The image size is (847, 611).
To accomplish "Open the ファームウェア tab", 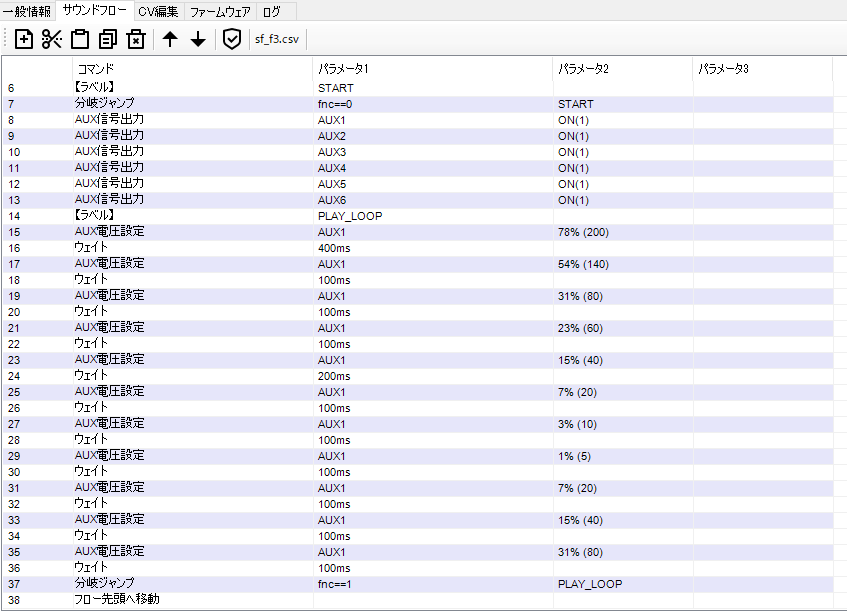I will (220, 12).
